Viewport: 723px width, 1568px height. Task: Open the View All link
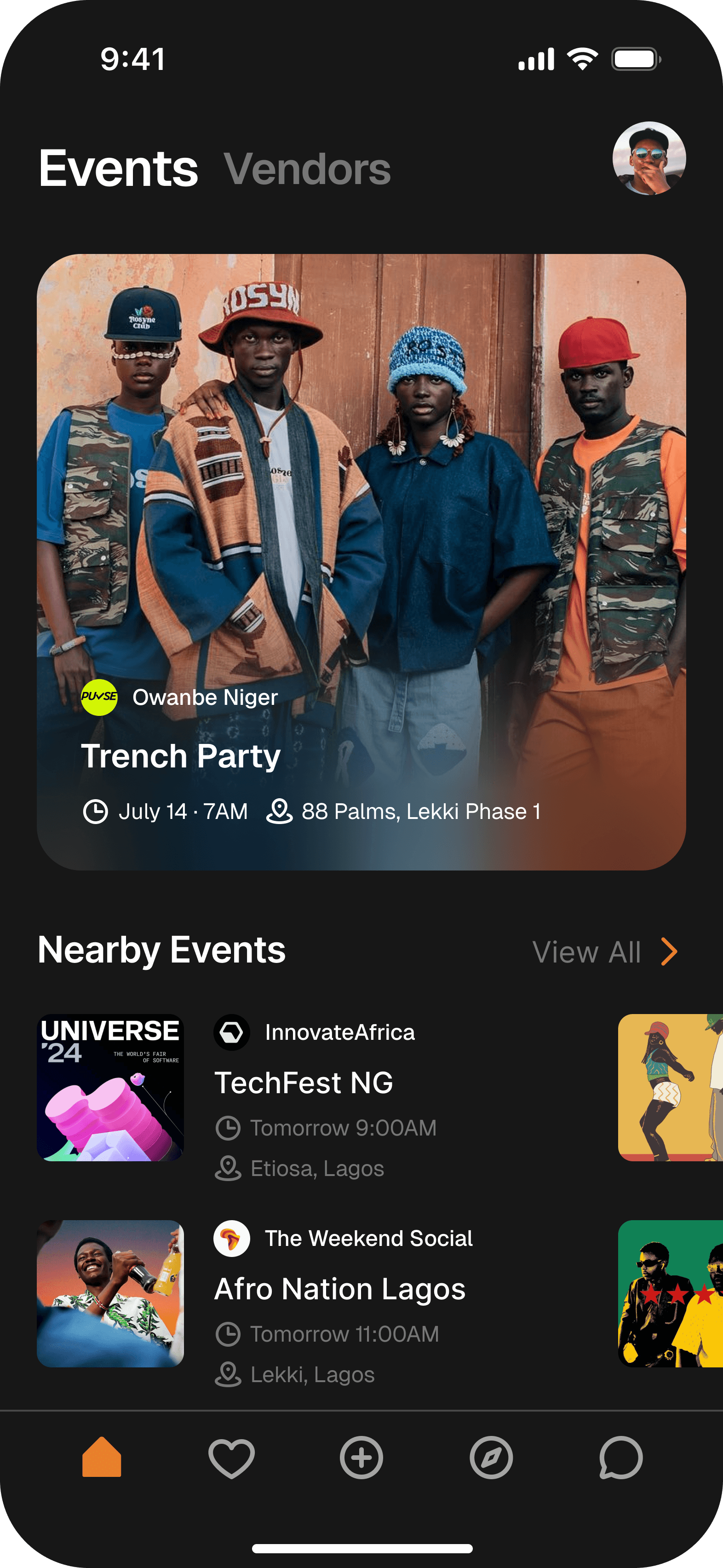click(x=587, y=952)
